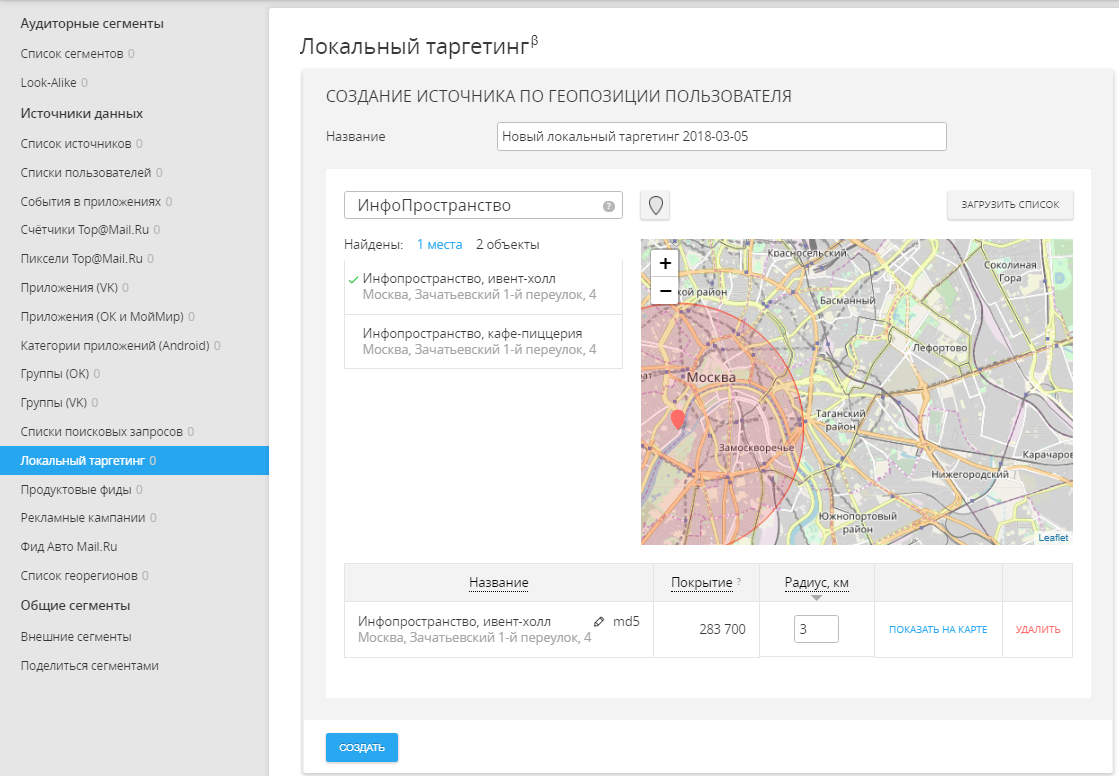Viewport: 1119px width, 776px height.
Task: Switch to the 2 объекты tab
Action: [x=507, y=244]
